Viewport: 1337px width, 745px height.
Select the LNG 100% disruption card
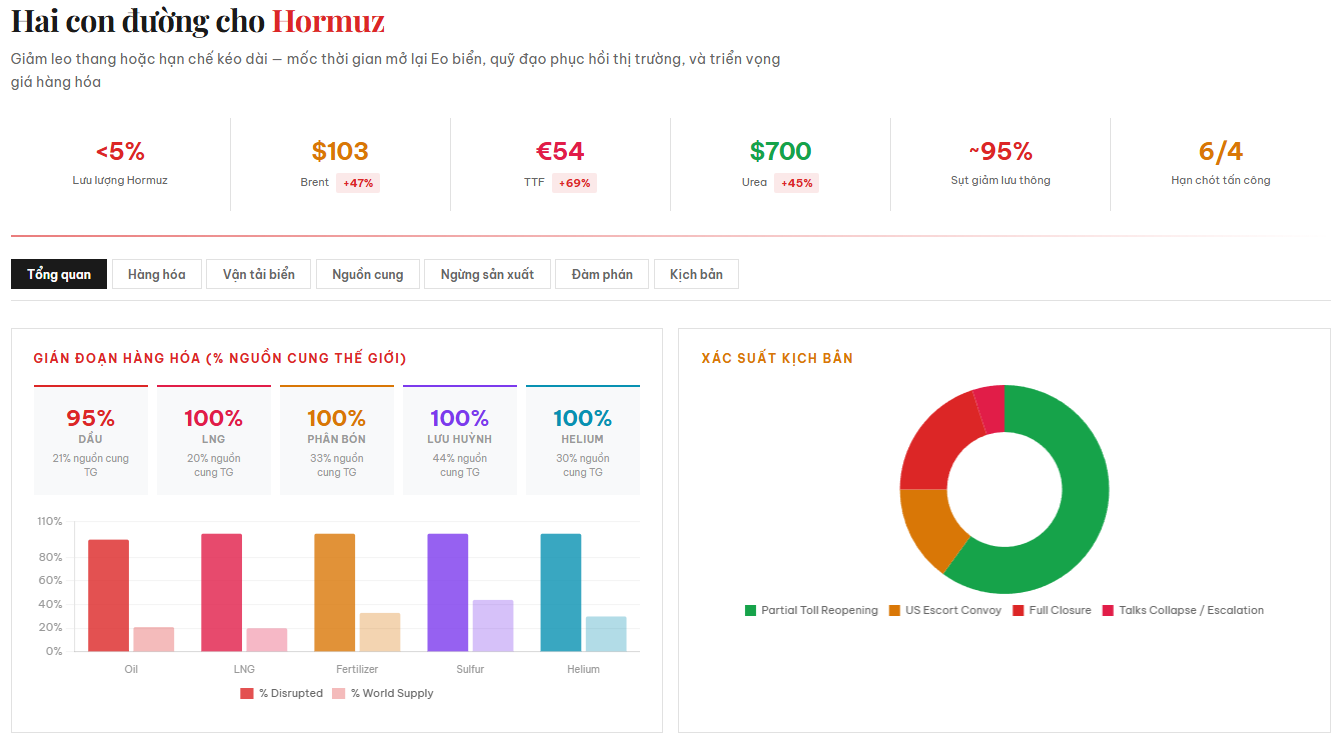[x=213, y=440]
